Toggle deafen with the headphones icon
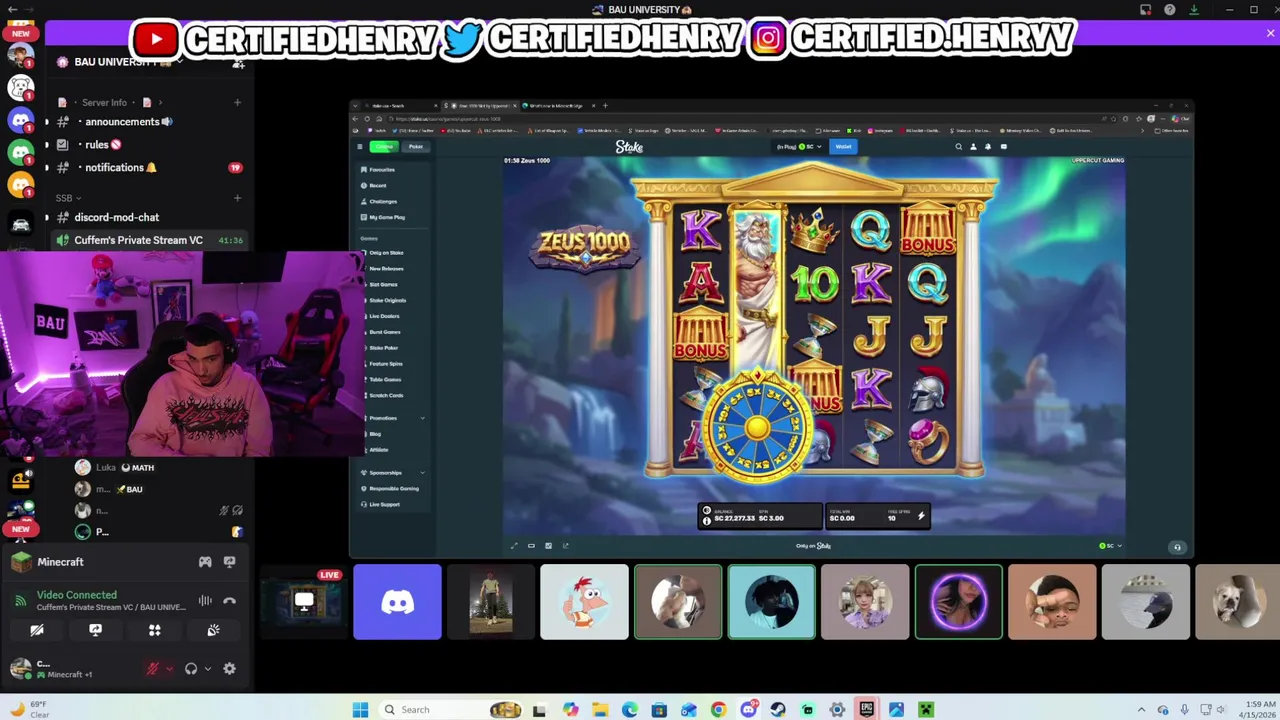This screenshot has width=1280, height=720. (191, 669)
